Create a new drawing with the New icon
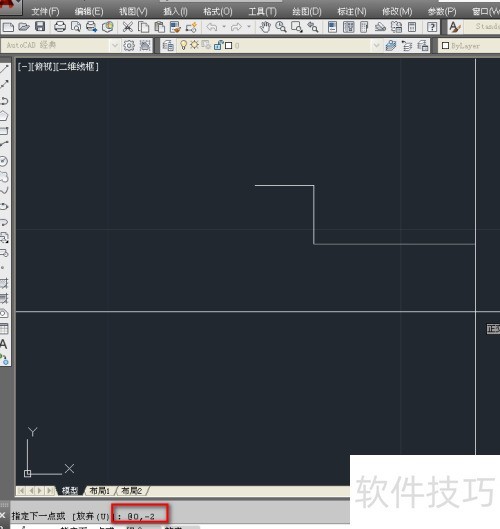Image resolution: width=500 pixels, height=529 pixels. 8,27
